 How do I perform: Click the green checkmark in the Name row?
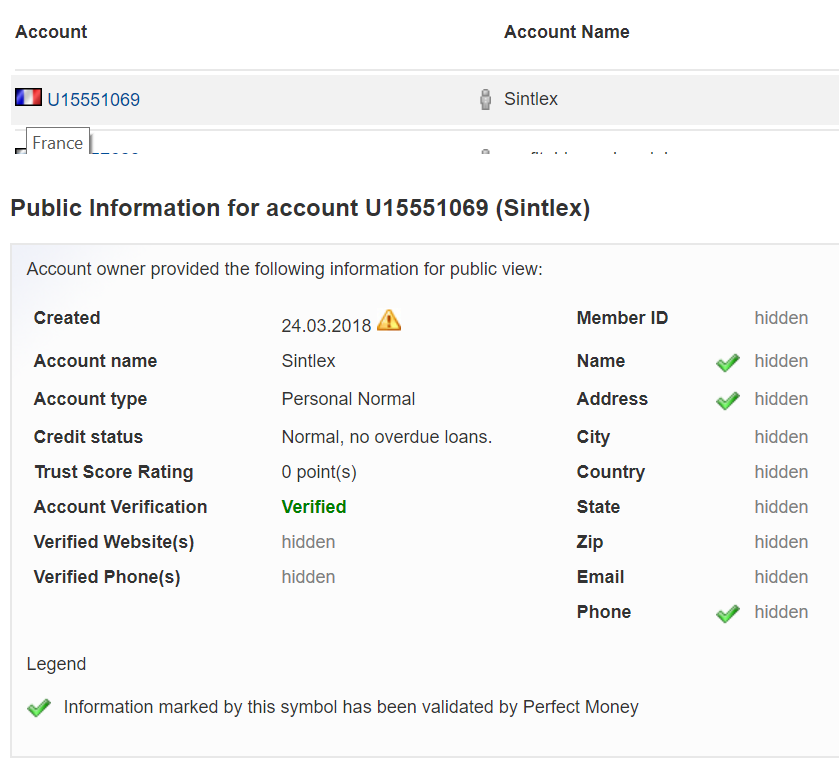coord(728,362)
